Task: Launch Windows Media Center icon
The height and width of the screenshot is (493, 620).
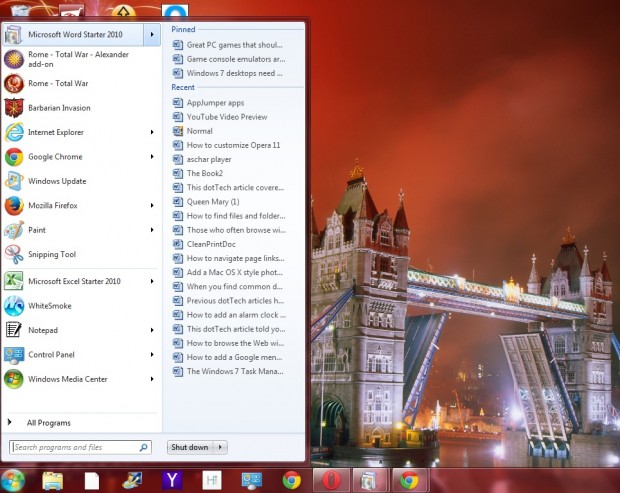Action: pos(14,379)
